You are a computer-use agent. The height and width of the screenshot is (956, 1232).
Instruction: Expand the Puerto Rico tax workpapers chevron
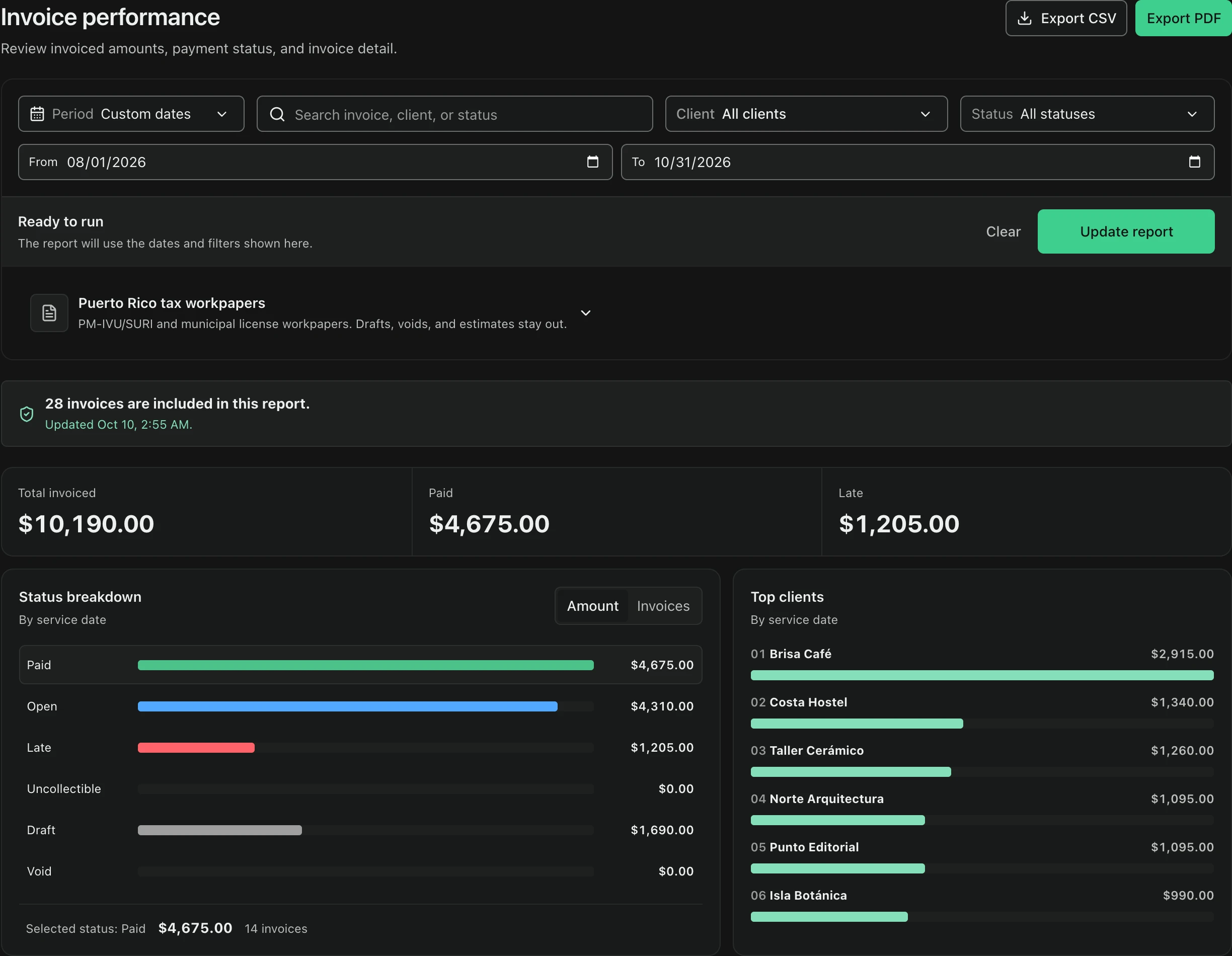(x=585, y=313)
